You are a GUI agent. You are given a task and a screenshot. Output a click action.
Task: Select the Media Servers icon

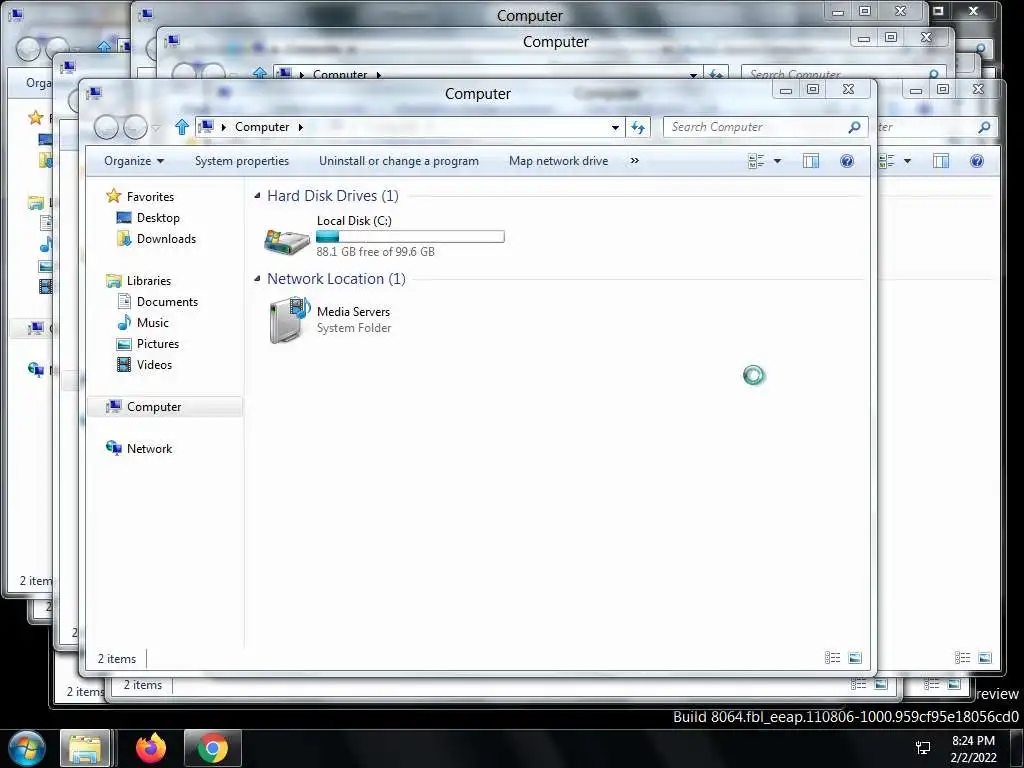(289, 319)
